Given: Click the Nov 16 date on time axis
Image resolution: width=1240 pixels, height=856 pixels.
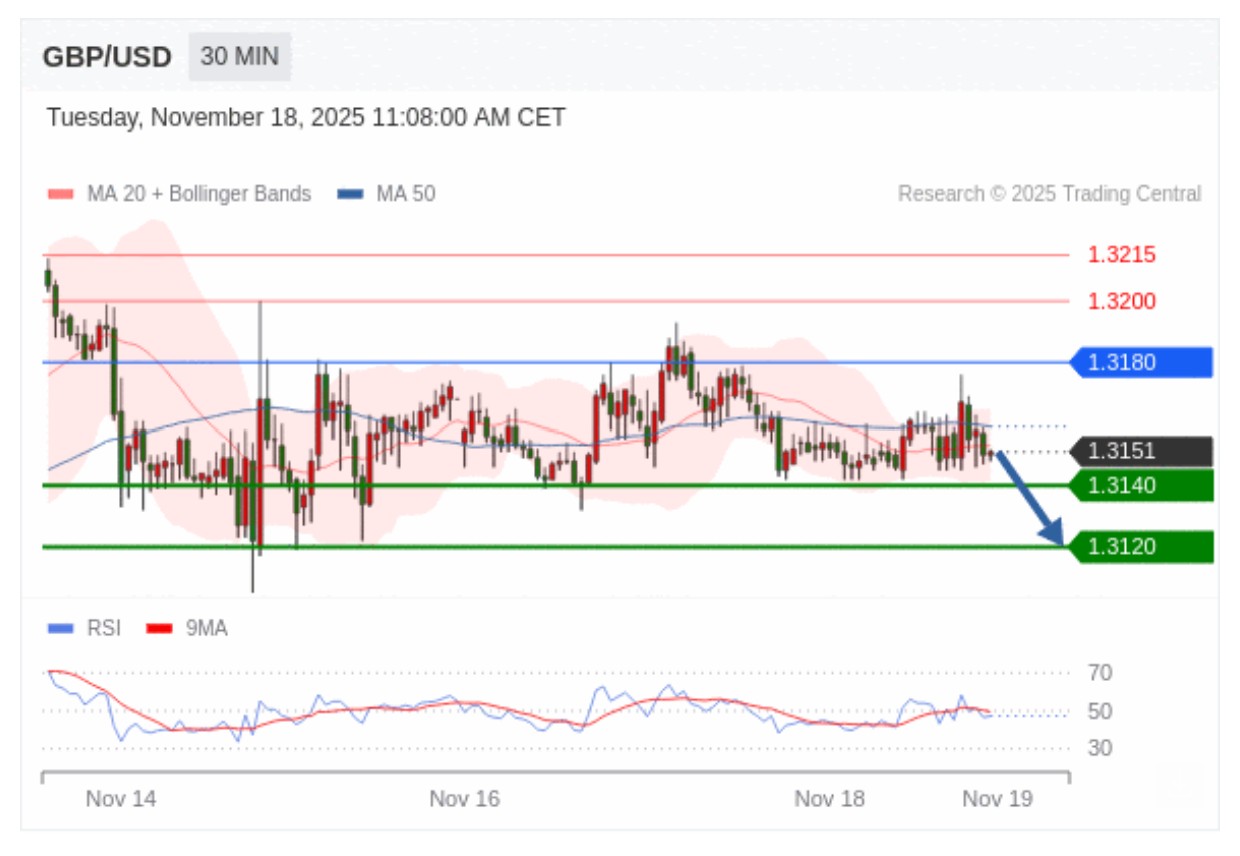Looking at the screenshot, I should point(464,799).
